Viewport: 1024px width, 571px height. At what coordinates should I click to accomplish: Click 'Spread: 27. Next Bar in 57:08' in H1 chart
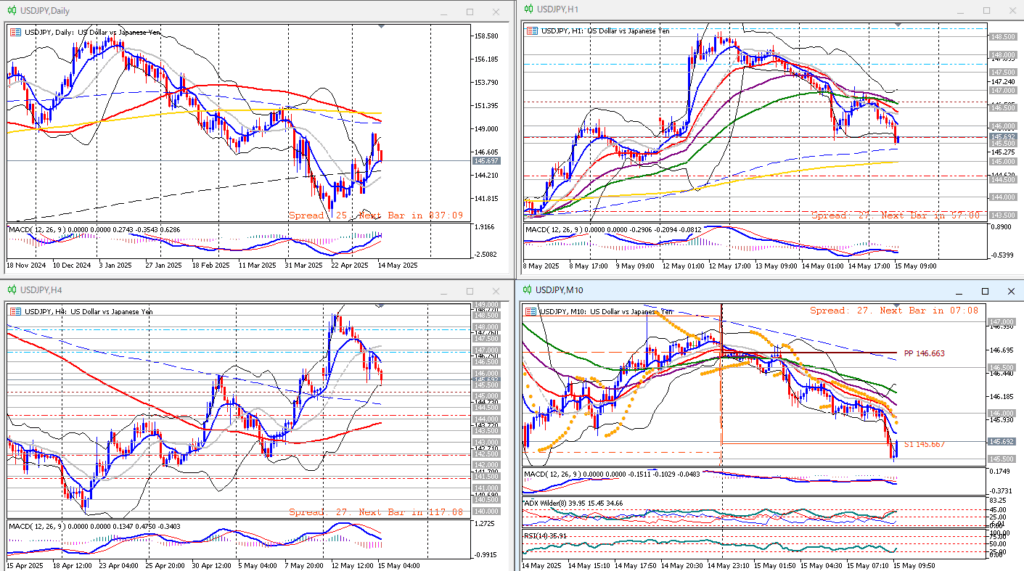coord(896,215)
